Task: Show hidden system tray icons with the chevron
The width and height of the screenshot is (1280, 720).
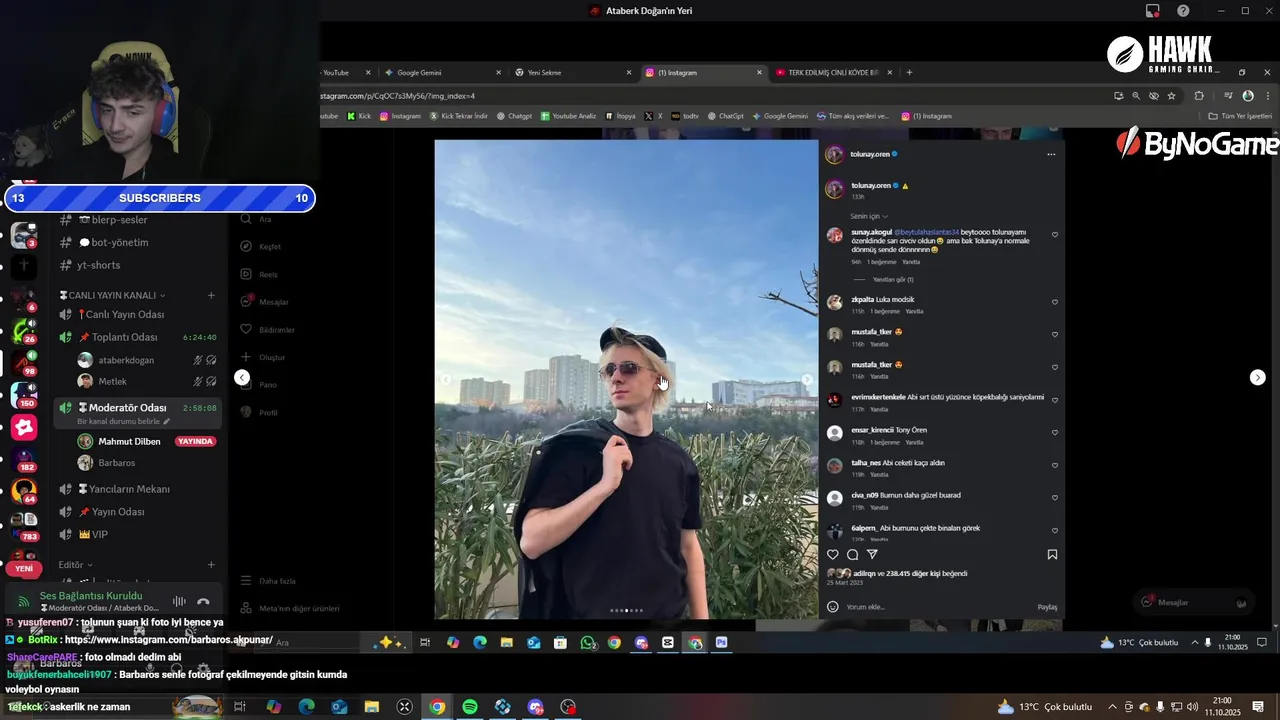Action: click(x=1112, y=707)
